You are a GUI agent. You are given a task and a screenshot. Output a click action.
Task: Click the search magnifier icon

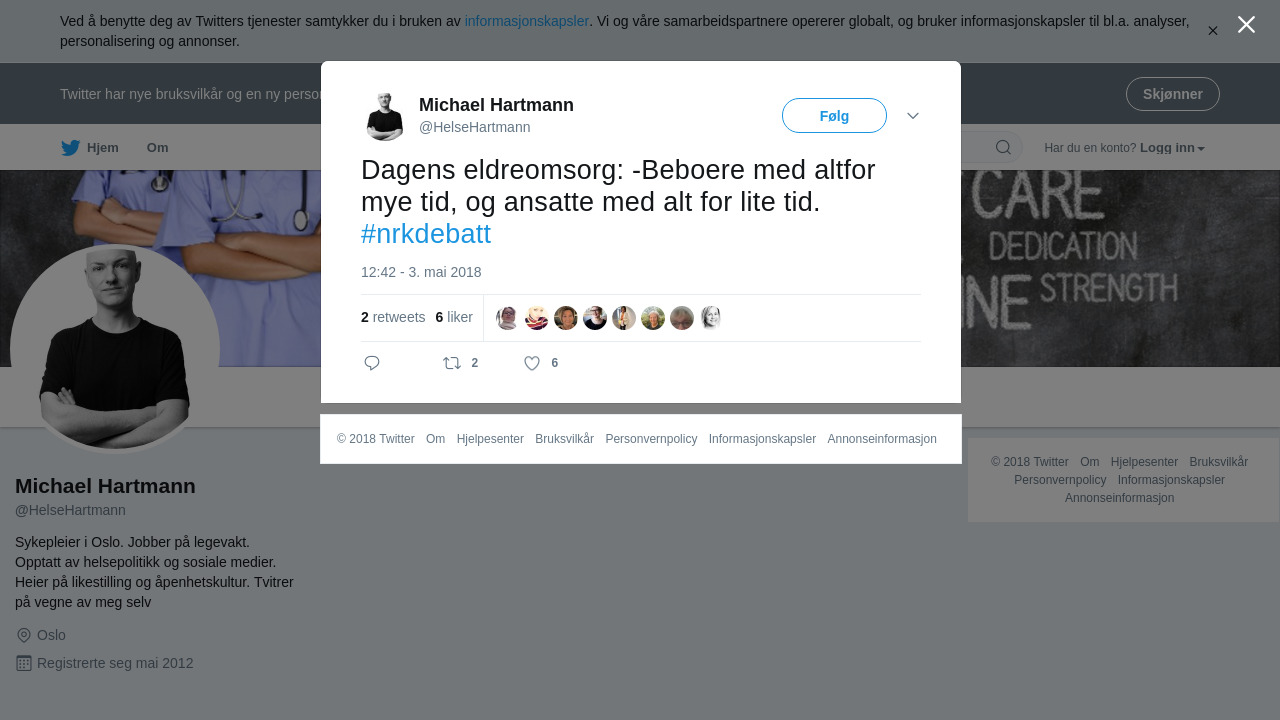1003,148
